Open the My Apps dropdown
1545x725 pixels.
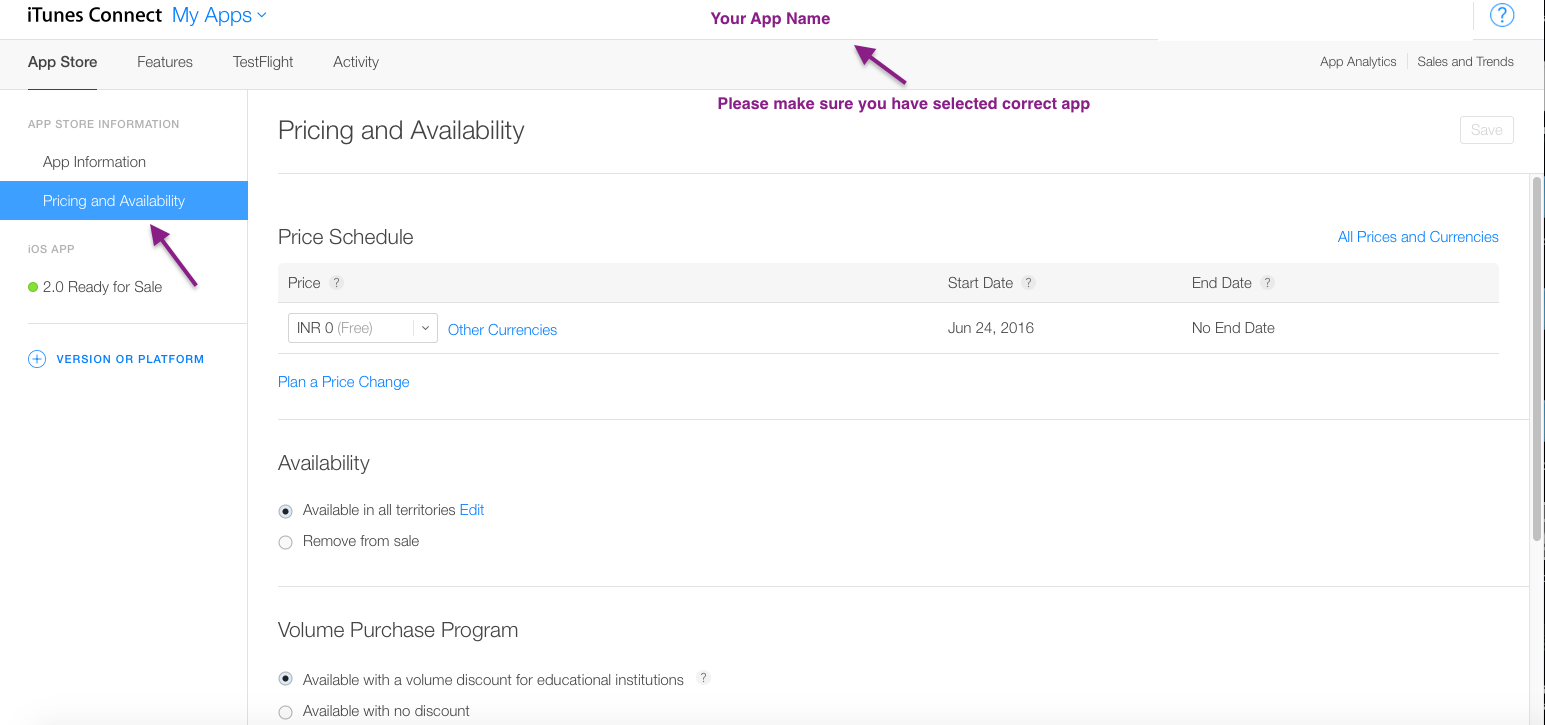(x=219, y=15)
